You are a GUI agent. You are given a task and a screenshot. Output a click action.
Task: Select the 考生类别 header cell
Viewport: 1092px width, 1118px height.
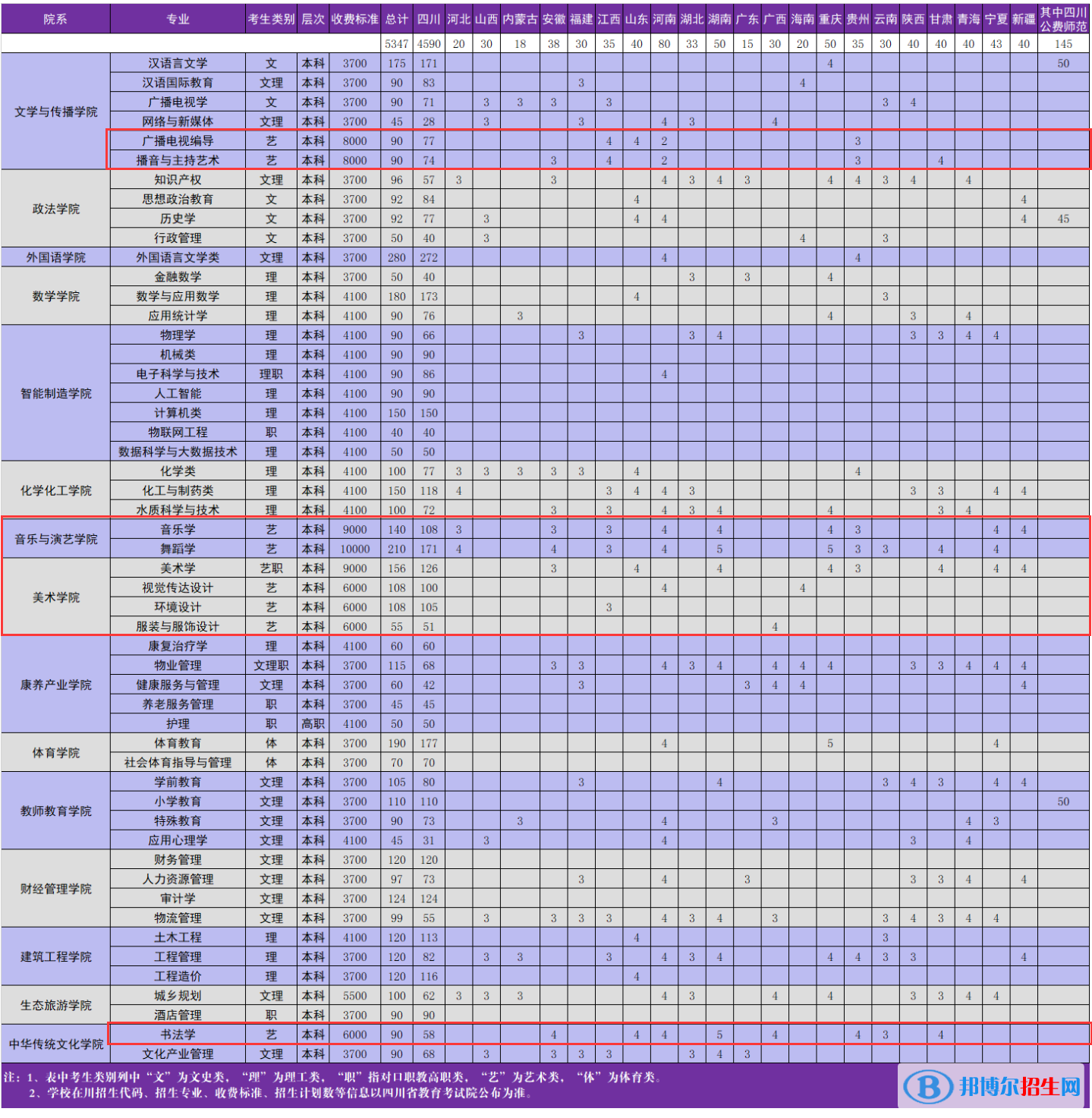point(271,19)
